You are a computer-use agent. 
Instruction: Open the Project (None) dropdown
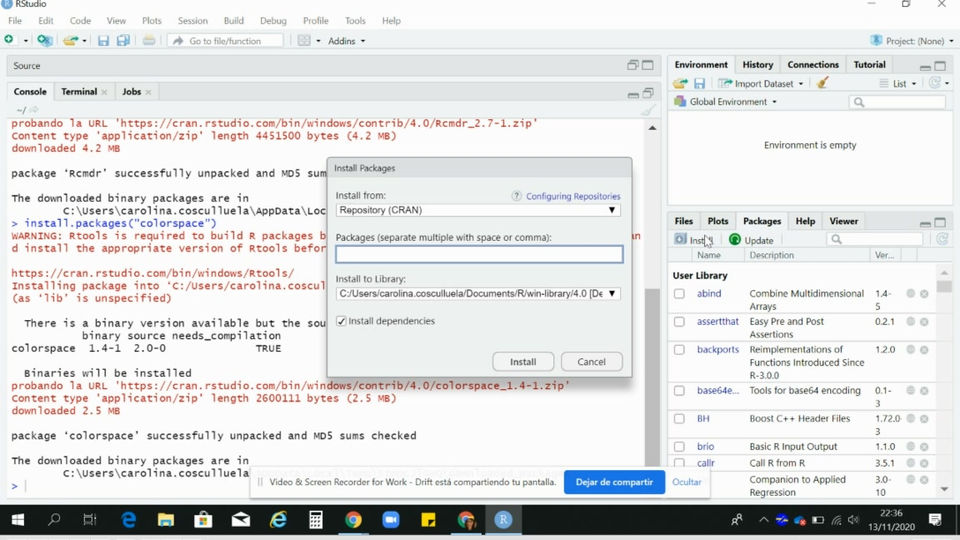[x=912, y=41]
